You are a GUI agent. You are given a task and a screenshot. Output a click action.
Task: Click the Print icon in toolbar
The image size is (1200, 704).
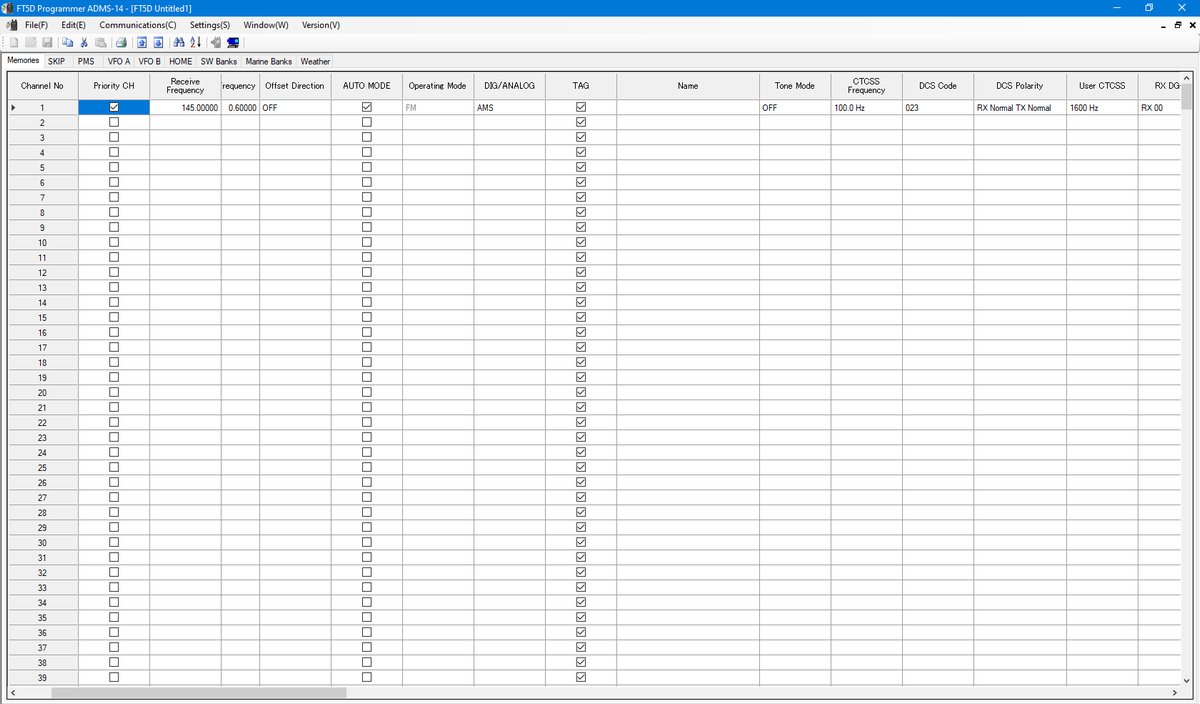[x=121, y=42]
